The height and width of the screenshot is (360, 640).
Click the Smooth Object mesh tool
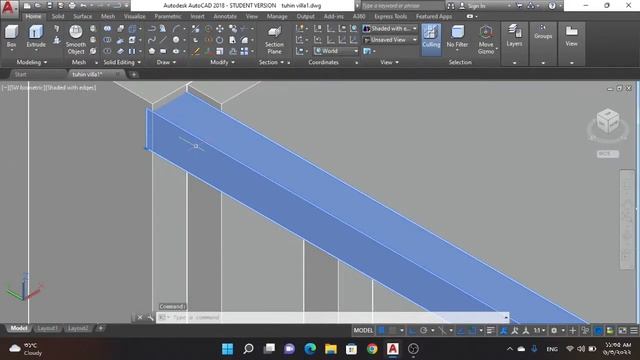click(x=76, y=40)
